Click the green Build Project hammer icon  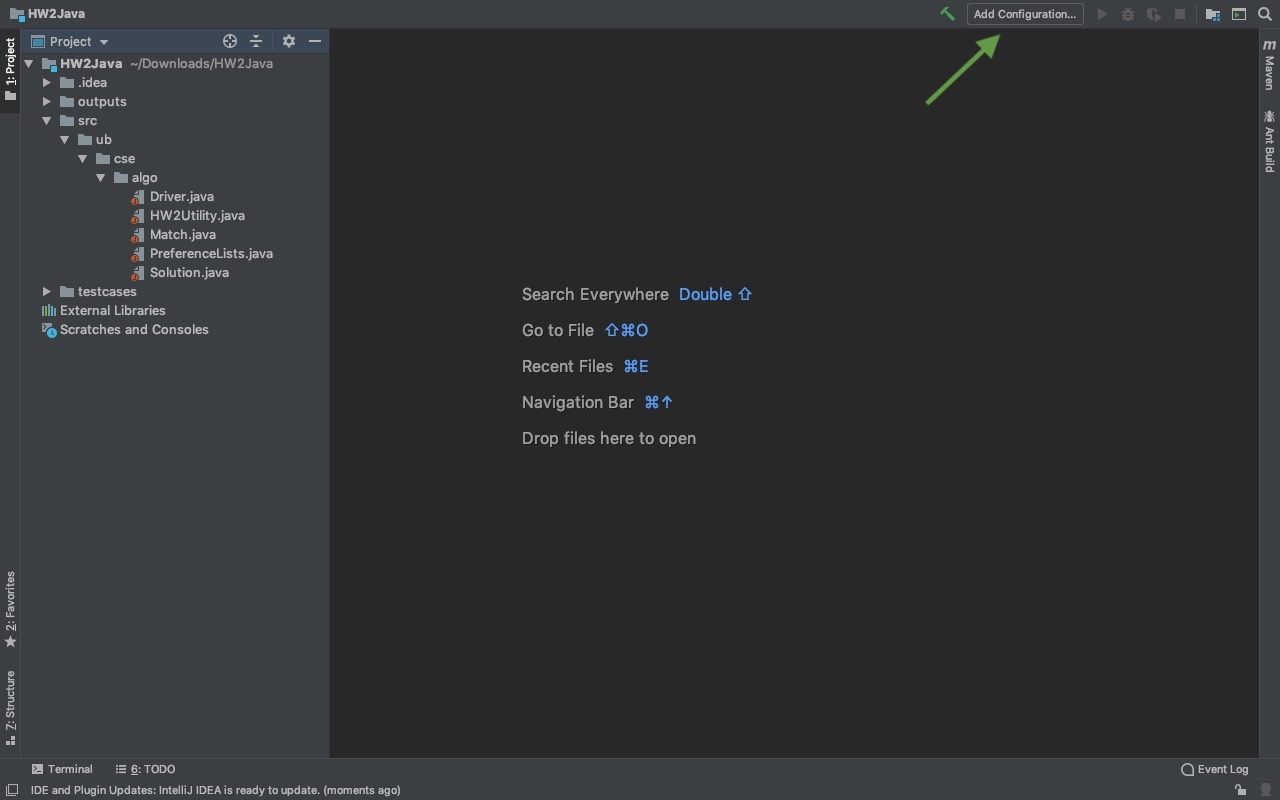pyautogui.click(x=947, y=14)
